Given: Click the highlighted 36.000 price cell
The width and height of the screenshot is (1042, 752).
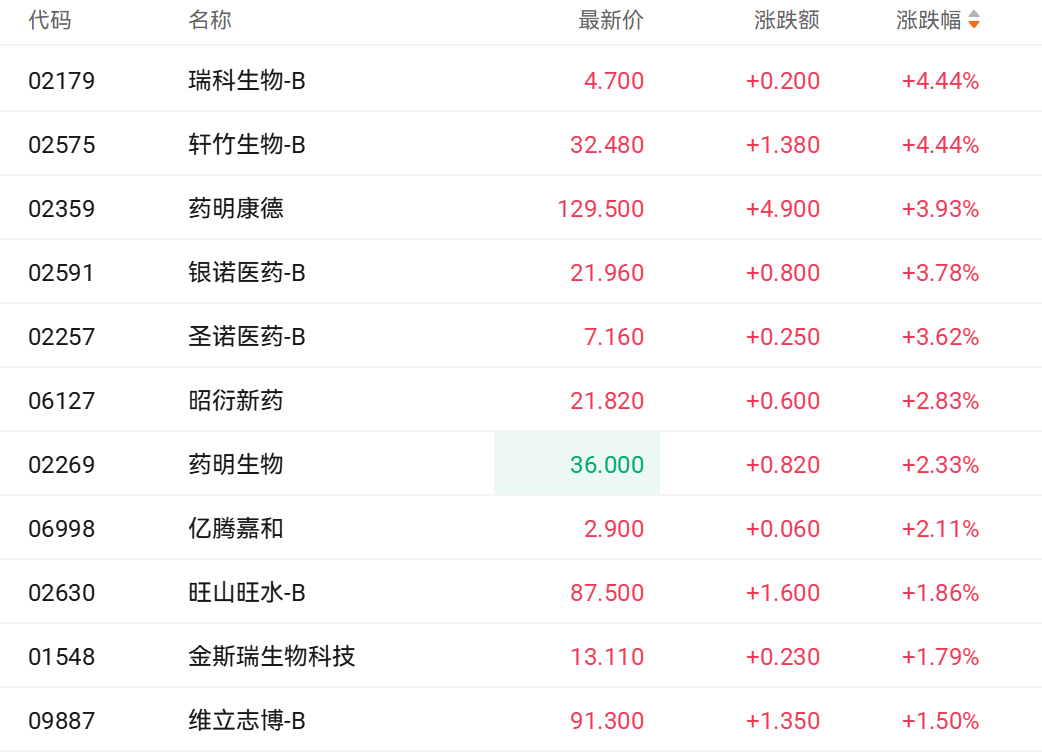Looking at the screenshot, I should click(607, 465).
